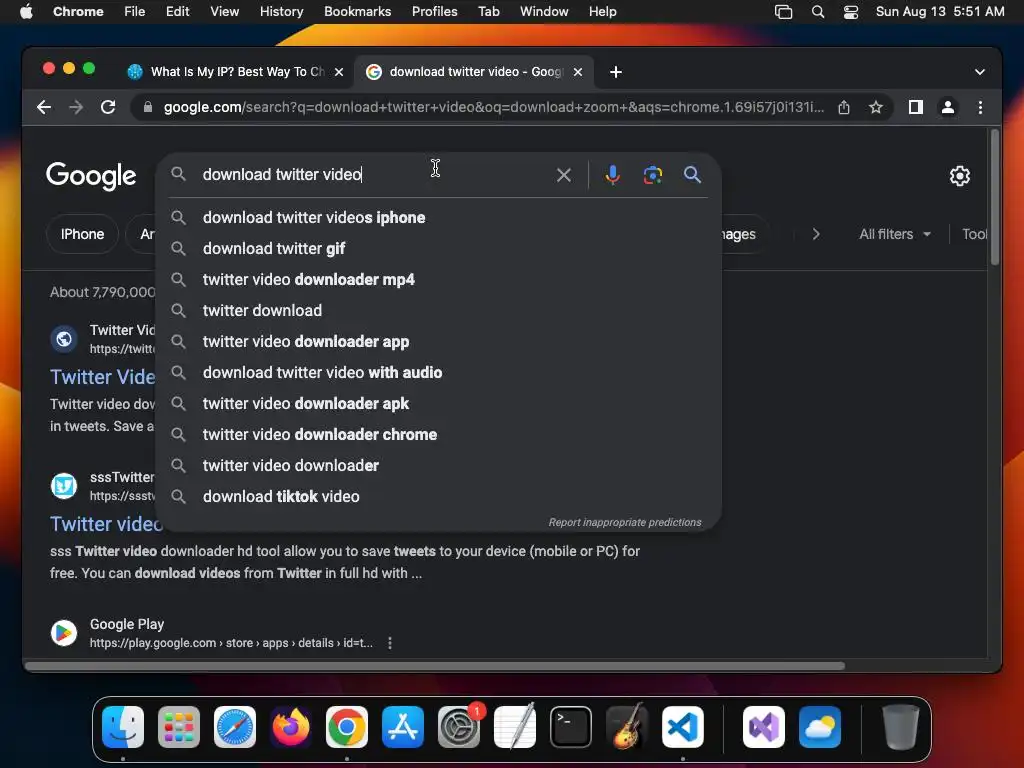
Task: Open macOS Control Center icon
Action: coord(850,12)
